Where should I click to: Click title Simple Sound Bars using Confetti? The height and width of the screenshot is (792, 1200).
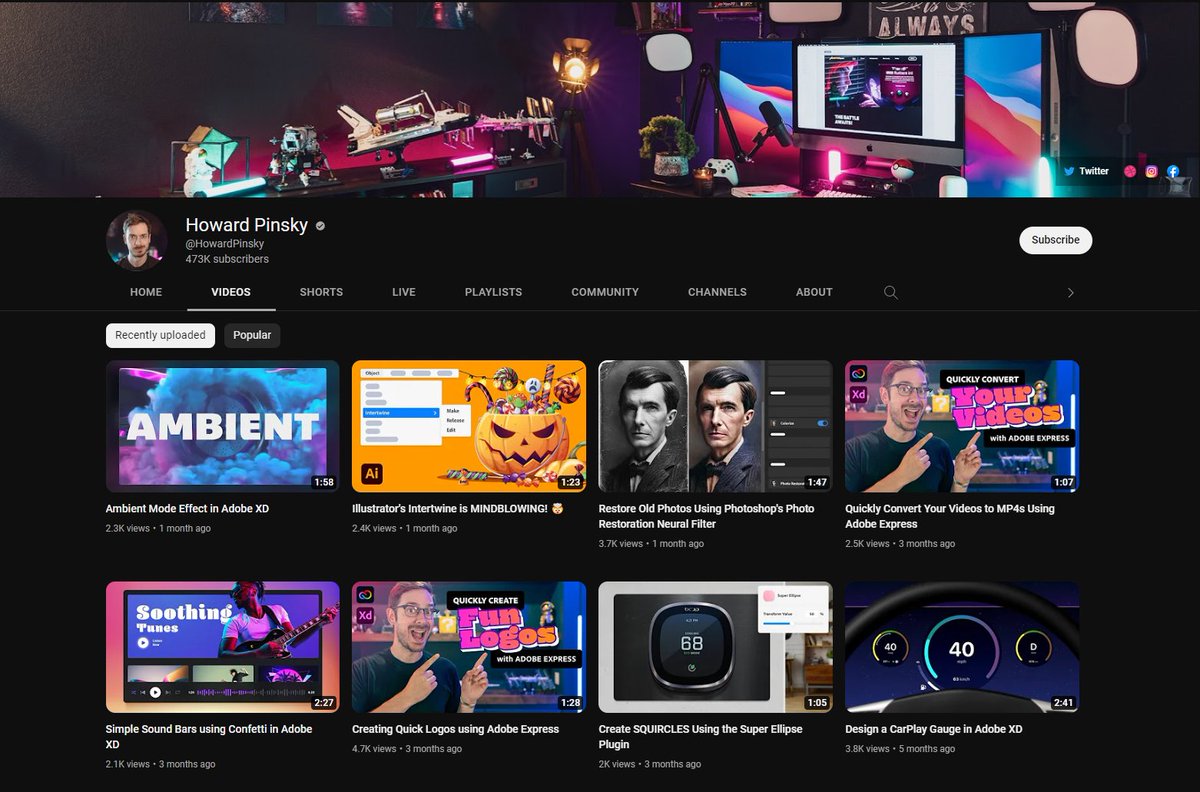[209, 737]
